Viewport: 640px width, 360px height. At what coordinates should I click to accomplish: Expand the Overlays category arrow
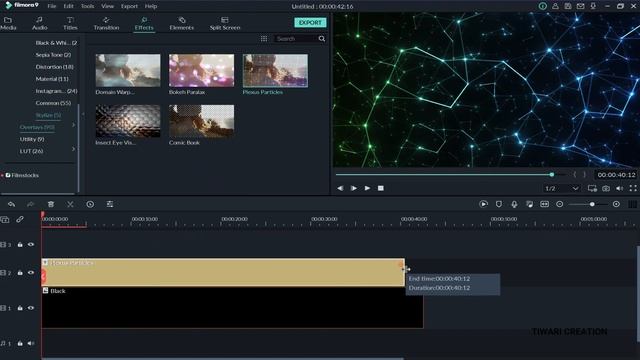73,125
